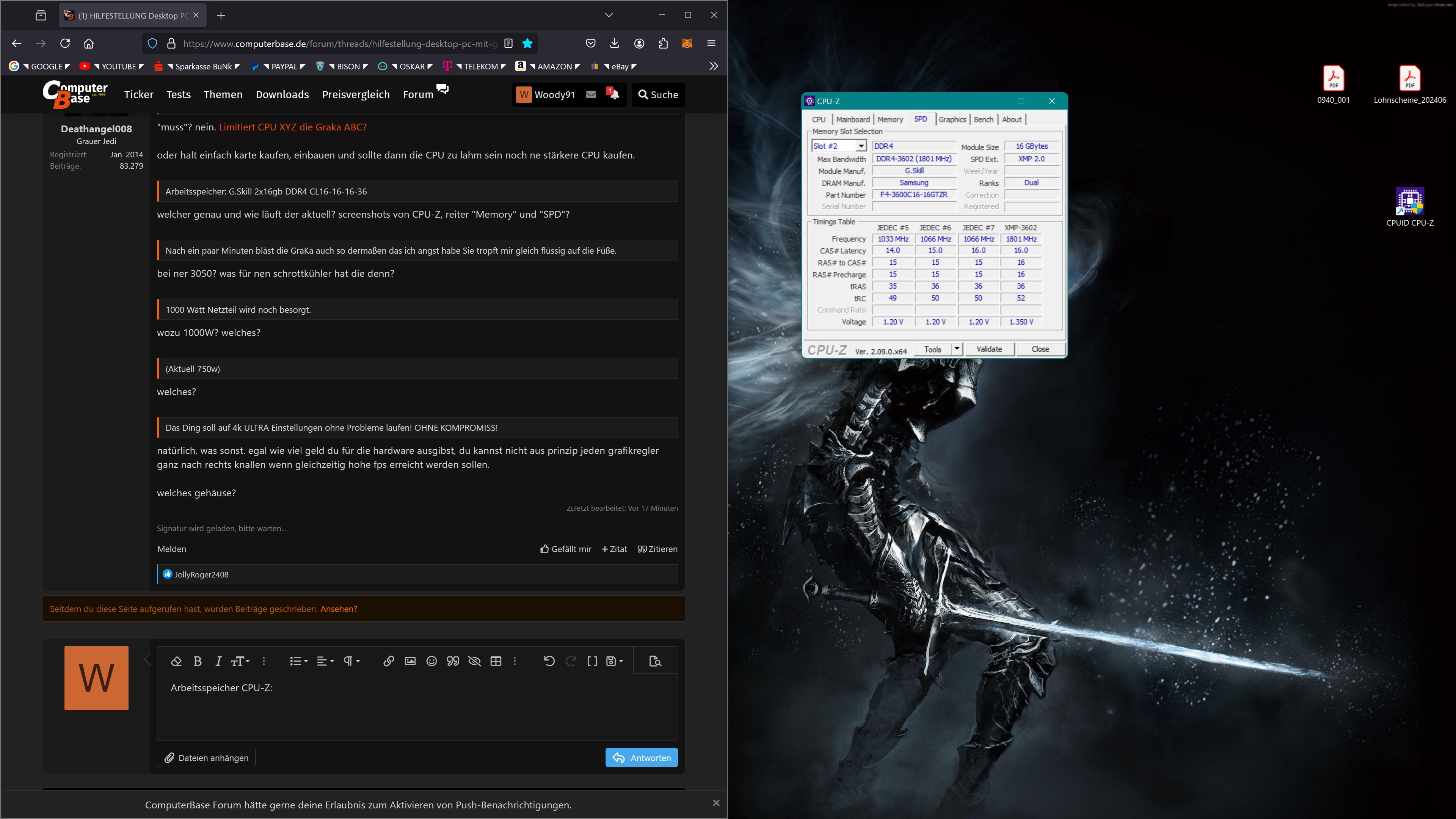Open the Forum menu item

coord(418,94)
